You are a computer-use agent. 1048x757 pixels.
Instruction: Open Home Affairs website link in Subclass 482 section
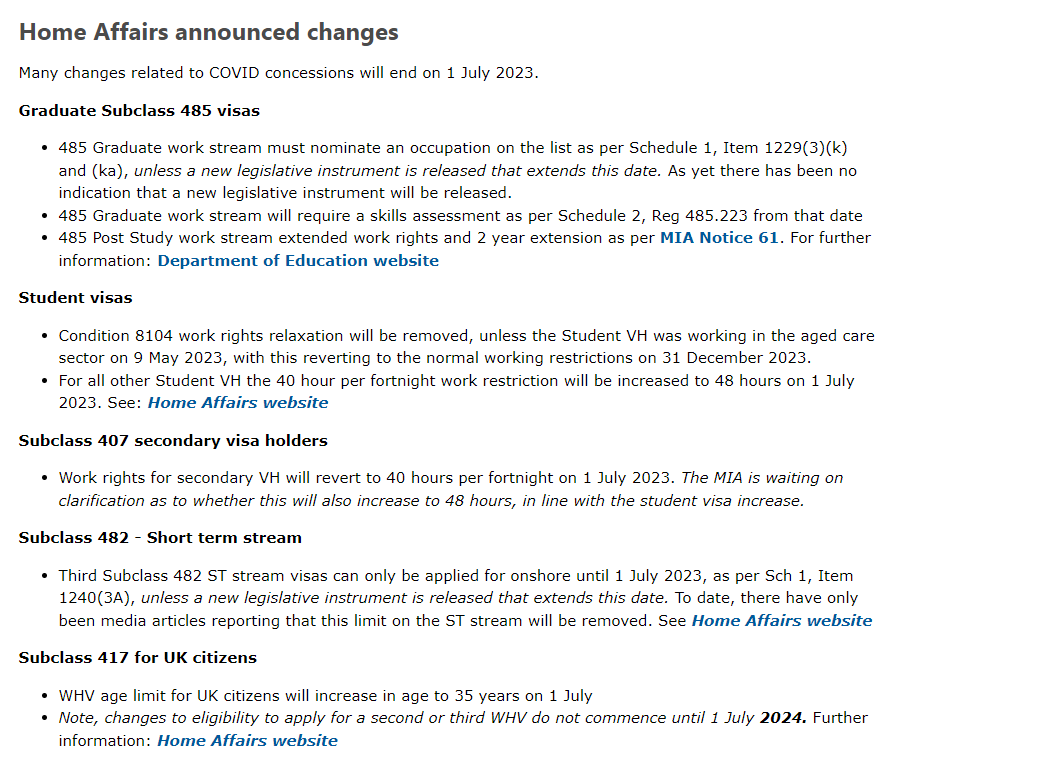click(x=782, y=621)
